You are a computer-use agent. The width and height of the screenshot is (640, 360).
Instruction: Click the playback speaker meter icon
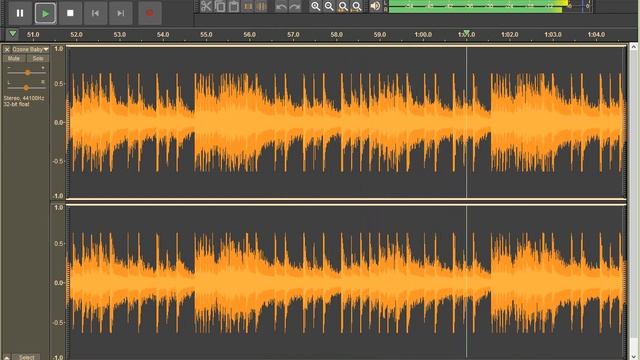[x=375, y=6]
